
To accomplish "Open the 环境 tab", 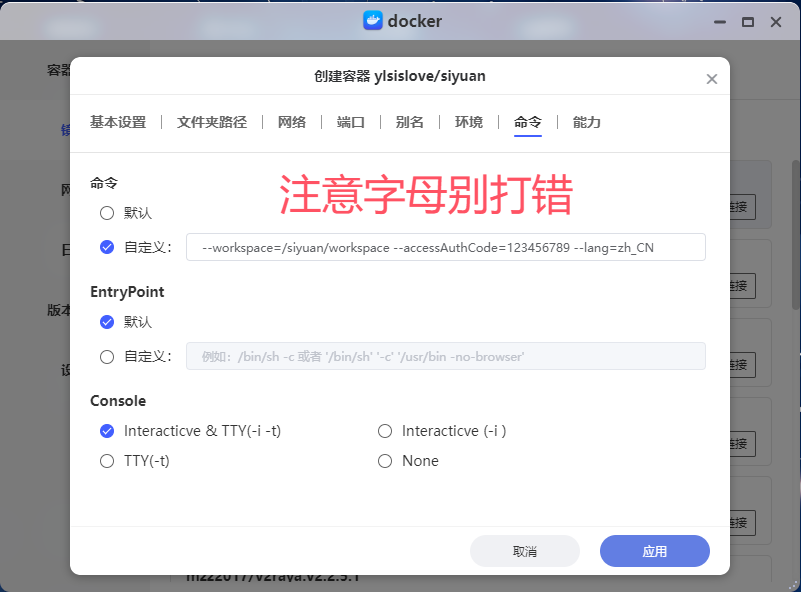I will [469, 122].
